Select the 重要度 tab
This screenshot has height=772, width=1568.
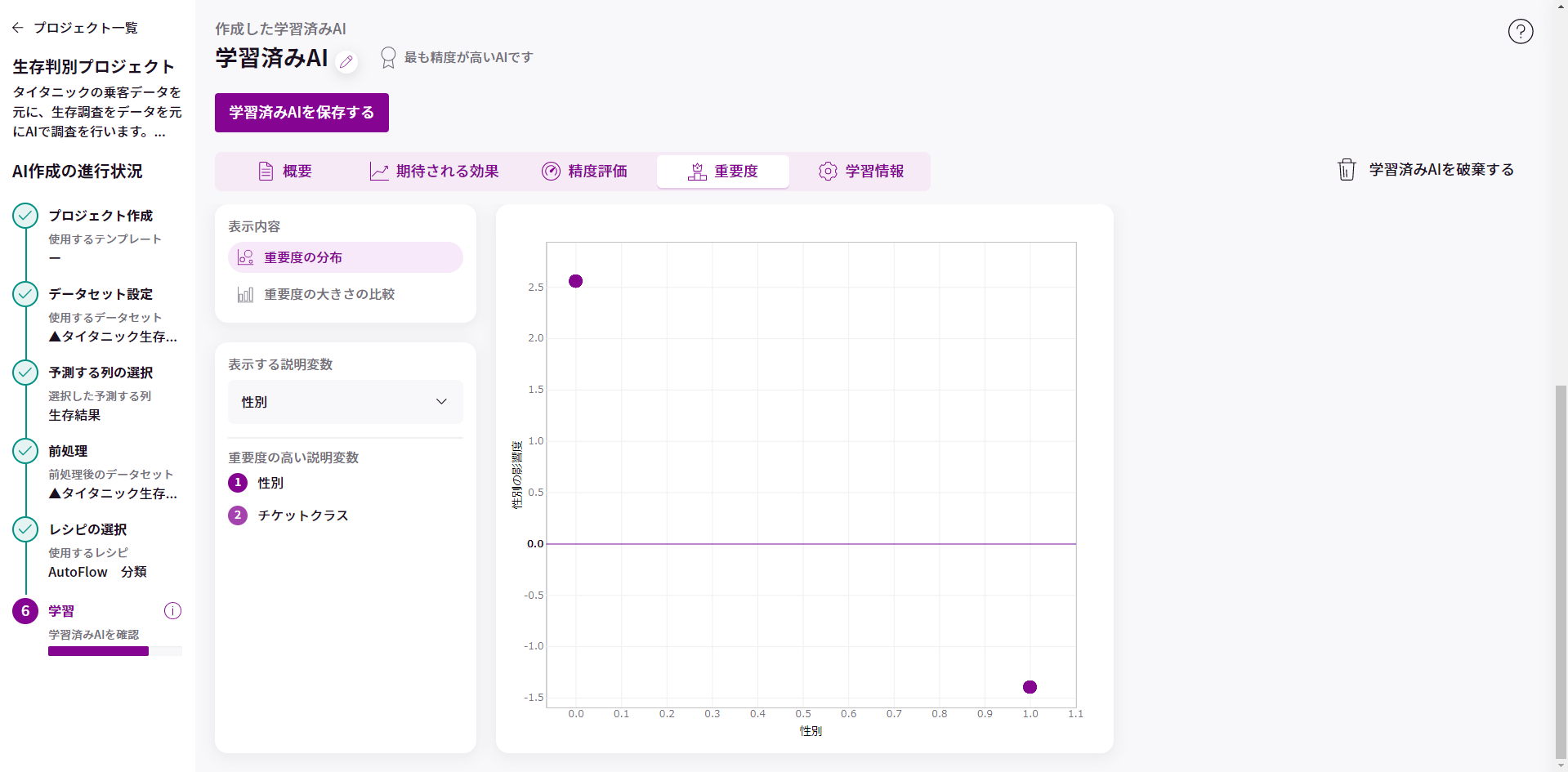[x=723, y=172]
